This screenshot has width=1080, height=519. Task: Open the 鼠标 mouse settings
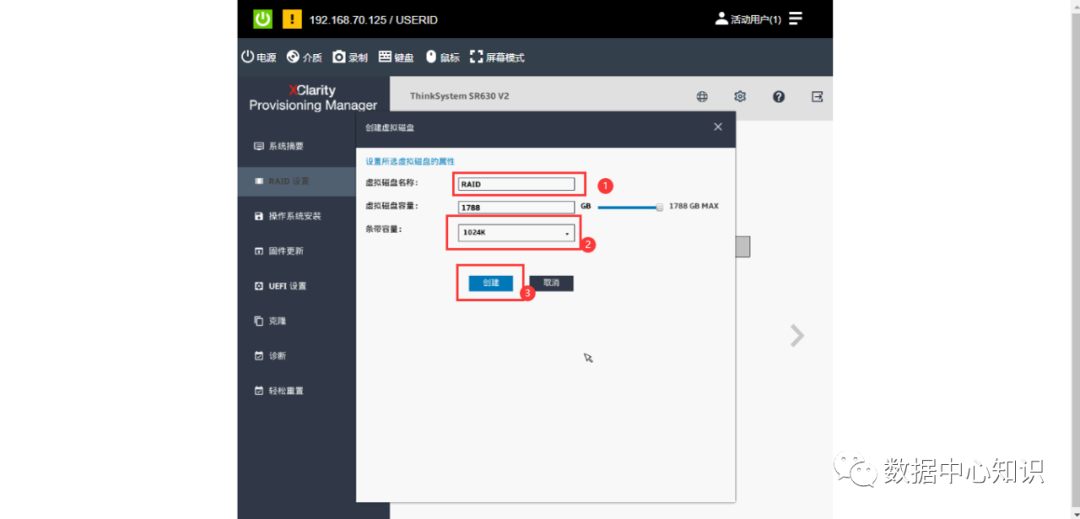click(x=442, y=57)
